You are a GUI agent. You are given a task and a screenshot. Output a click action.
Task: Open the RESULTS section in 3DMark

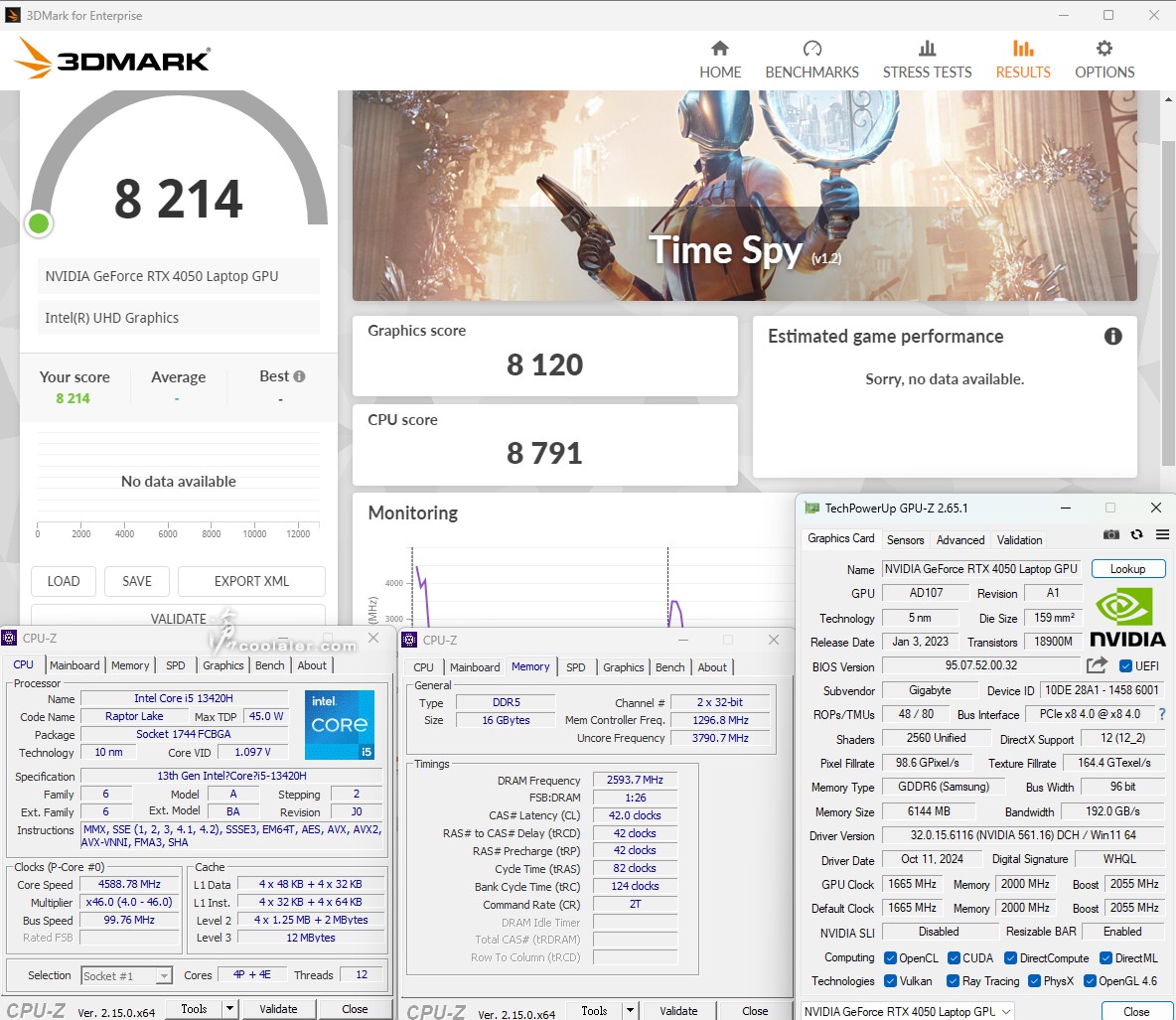1023,60
